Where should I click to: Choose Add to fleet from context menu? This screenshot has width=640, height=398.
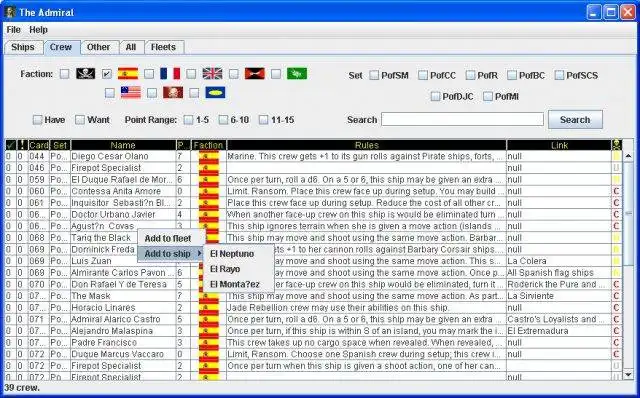pos(170,238)
